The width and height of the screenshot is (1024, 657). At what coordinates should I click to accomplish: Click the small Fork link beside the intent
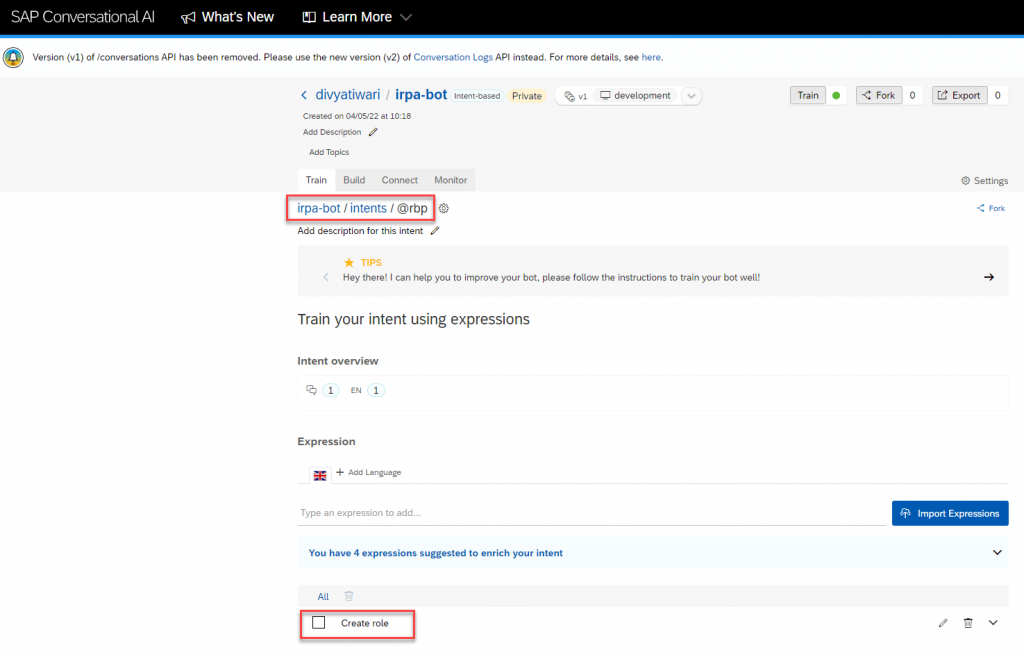point(991,208)
